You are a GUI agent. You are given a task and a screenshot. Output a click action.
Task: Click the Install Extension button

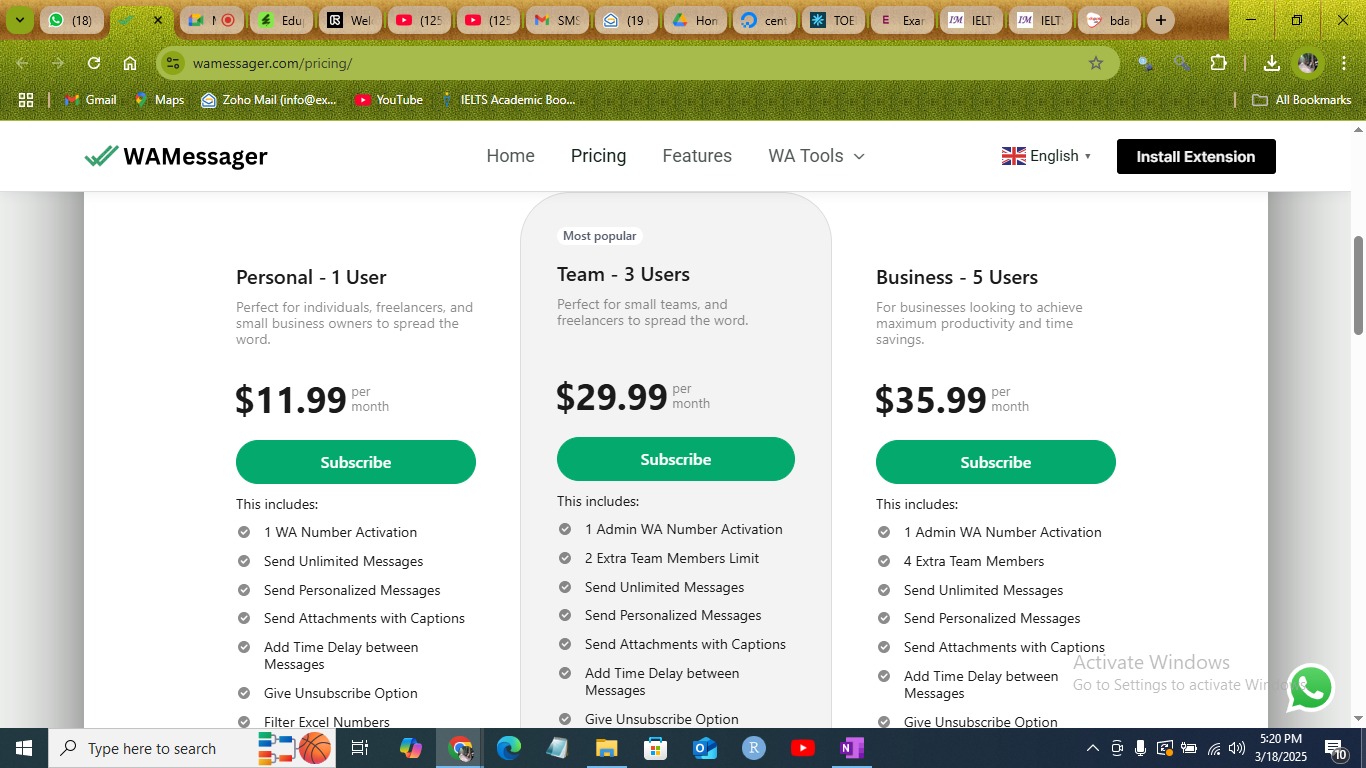click(1196, 156)
